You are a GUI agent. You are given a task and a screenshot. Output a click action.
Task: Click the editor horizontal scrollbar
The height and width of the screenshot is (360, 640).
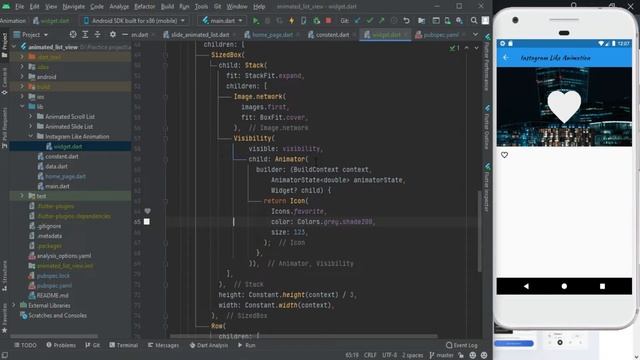pos(304,336)
